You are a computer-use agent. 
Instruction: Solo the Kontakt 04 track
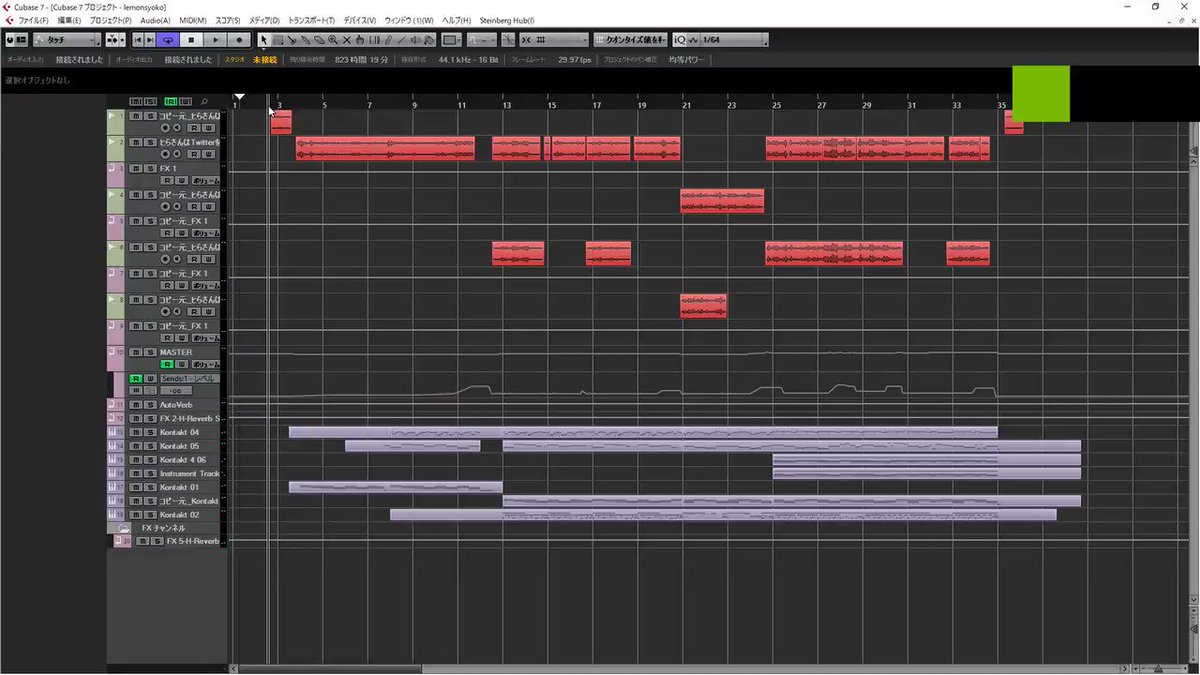tap(150, 432)
